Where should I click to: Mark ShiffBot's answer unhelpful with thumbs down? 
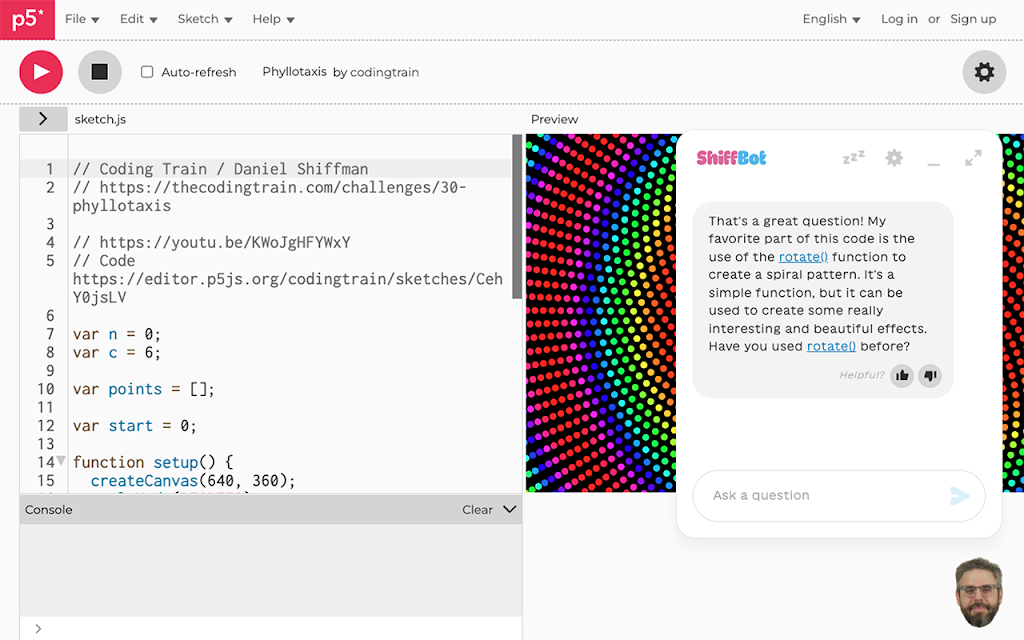click(930, 376)
